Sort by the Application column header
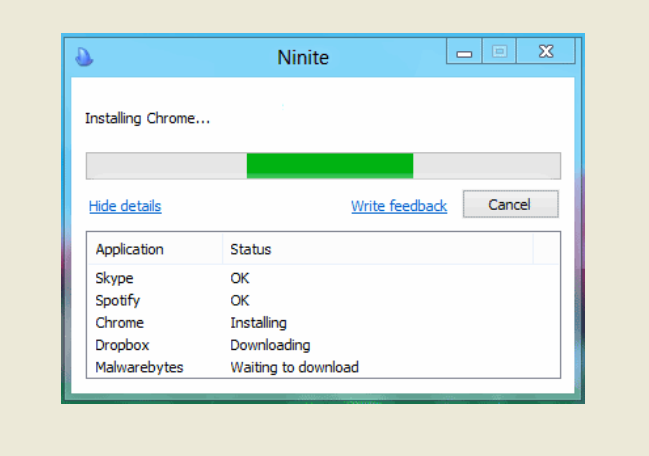 (x=129, y=249)
